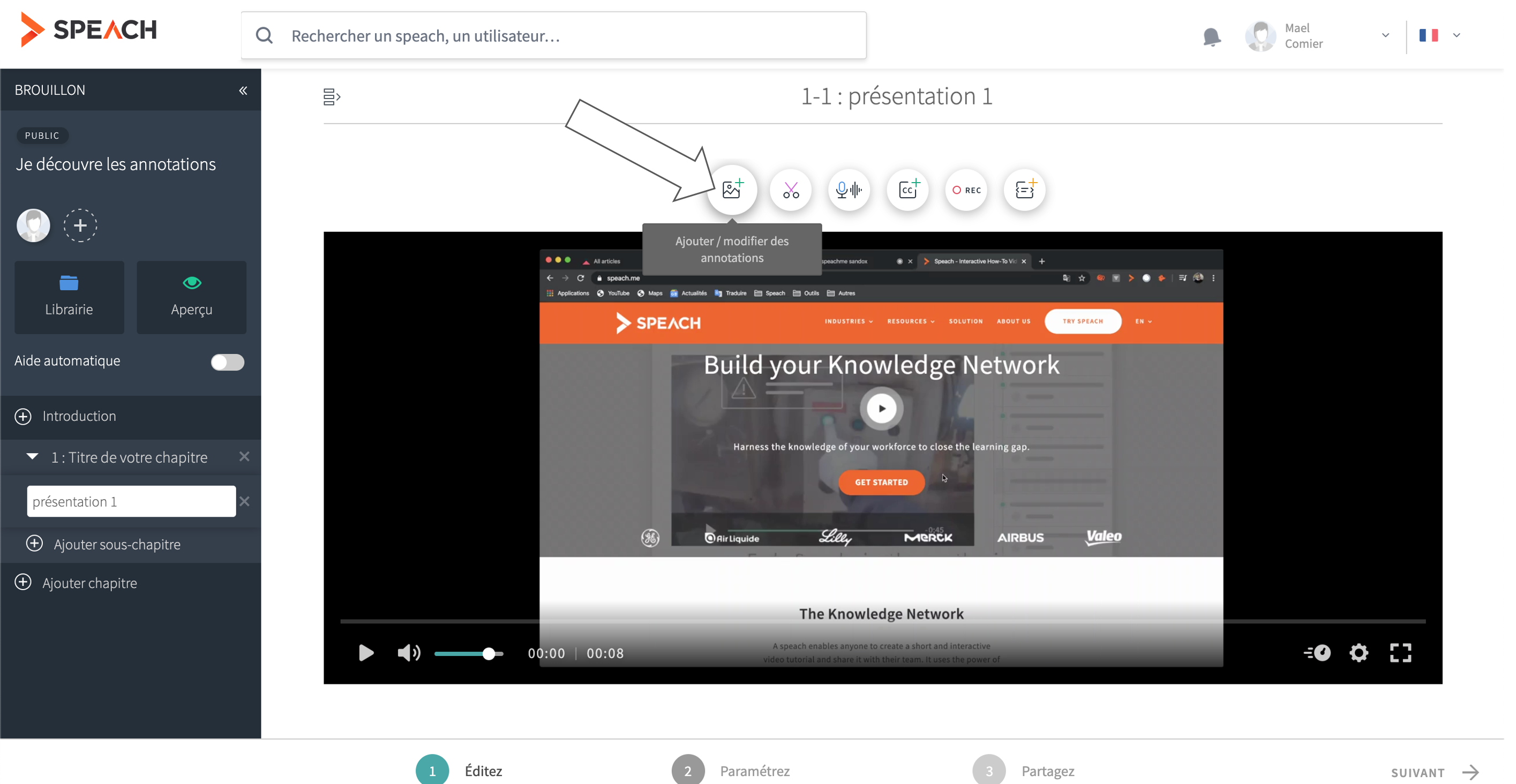Click the author avatar in sidebar
This screenshot has width=1516, height=784.
34,225
